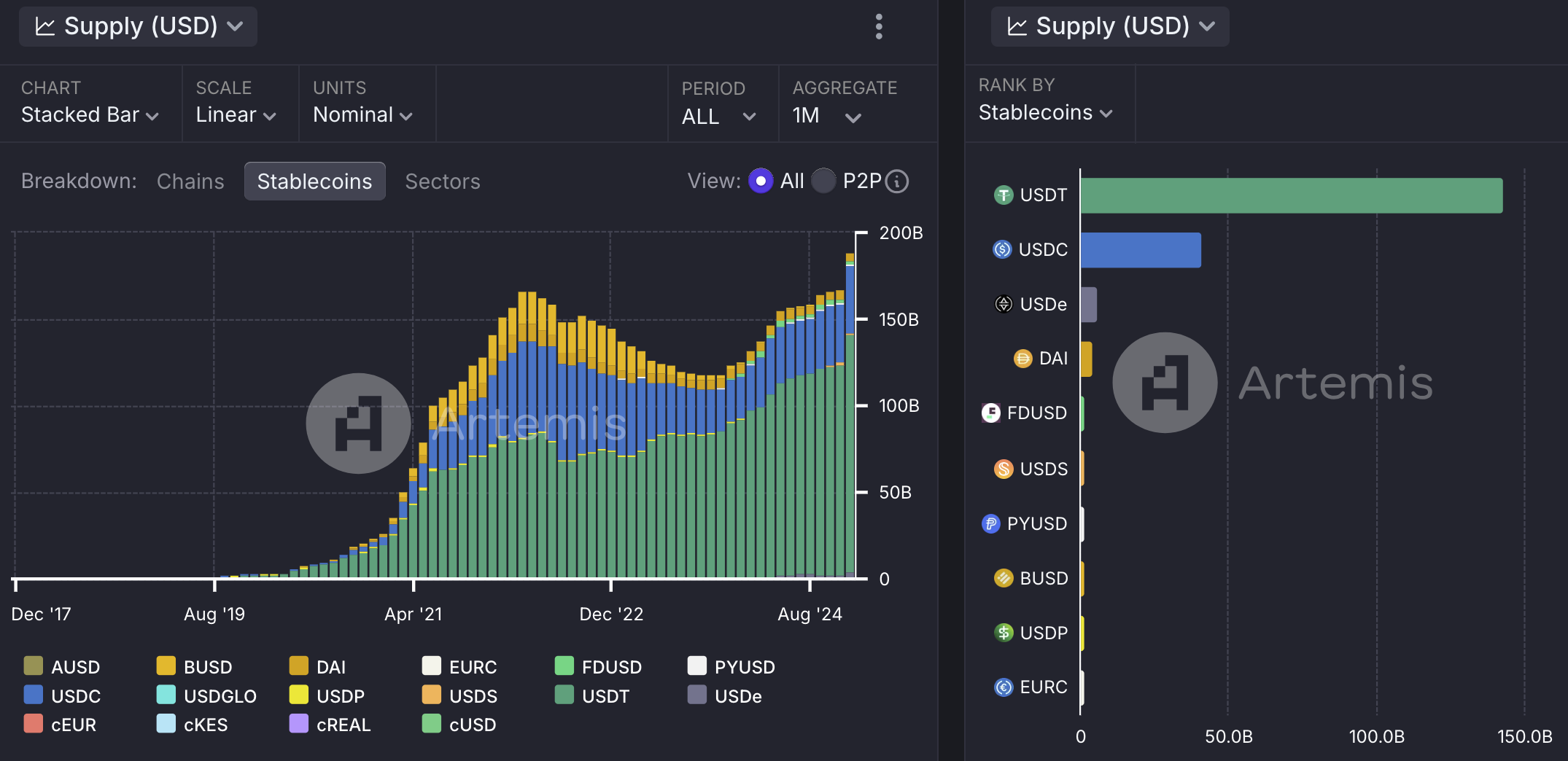The image size is (1568, 761).
Task: Select the All view radio button
Action: (x=761, y=181)
